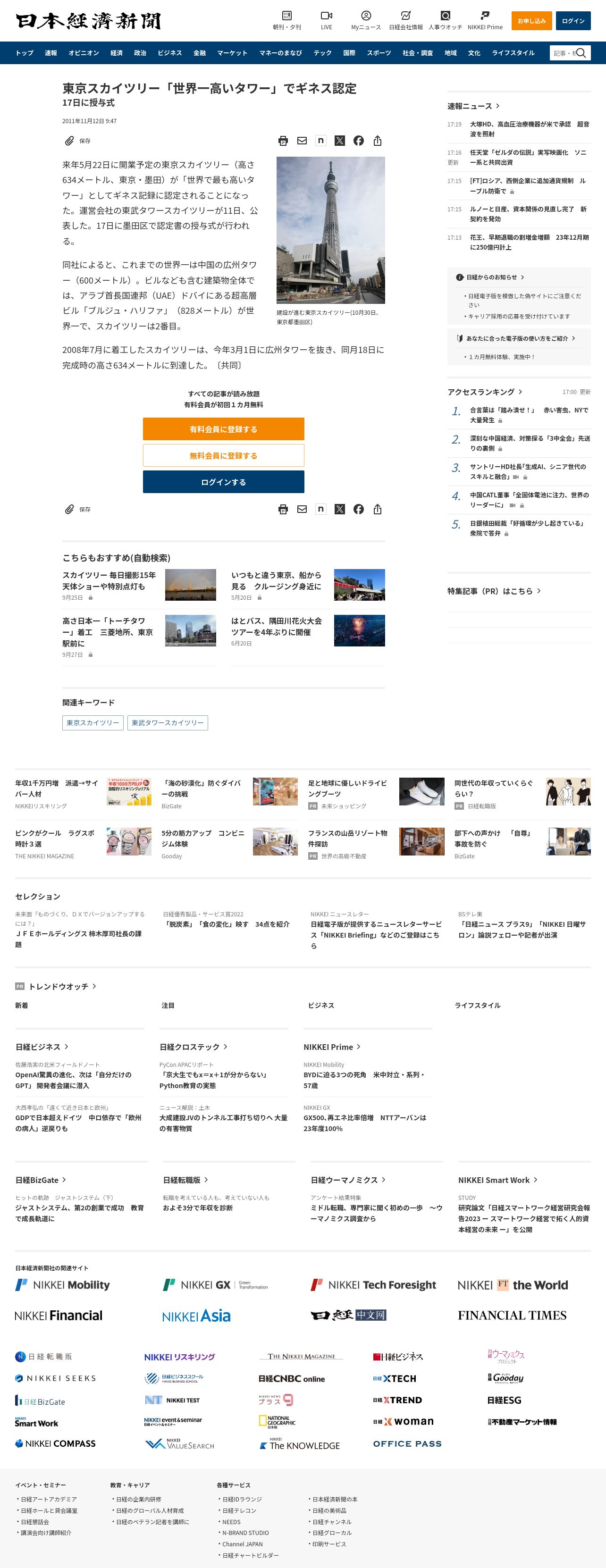Open the 日経会社情報 chart icon
The image size is (606, 1568).
tap(405, 15)
